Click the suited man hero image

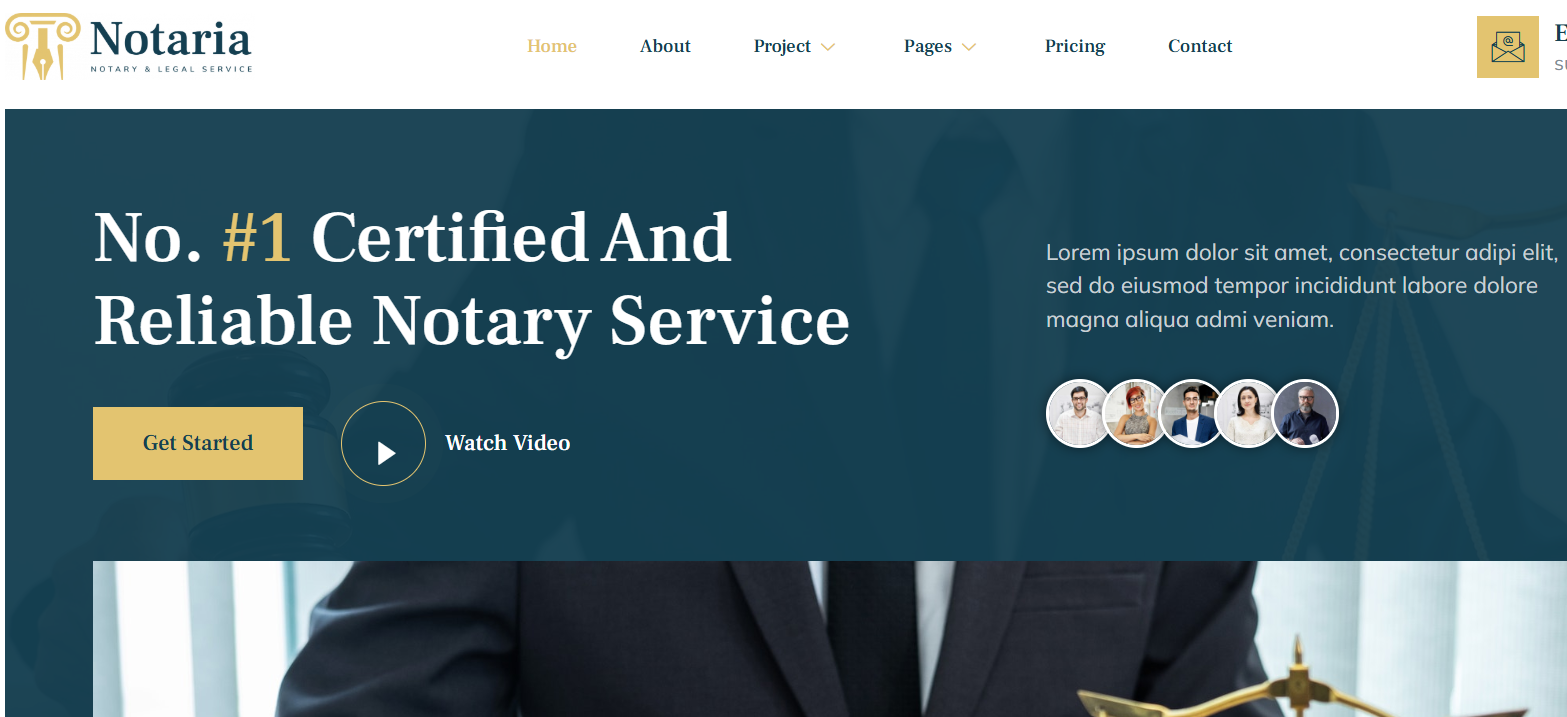(830, 639)
